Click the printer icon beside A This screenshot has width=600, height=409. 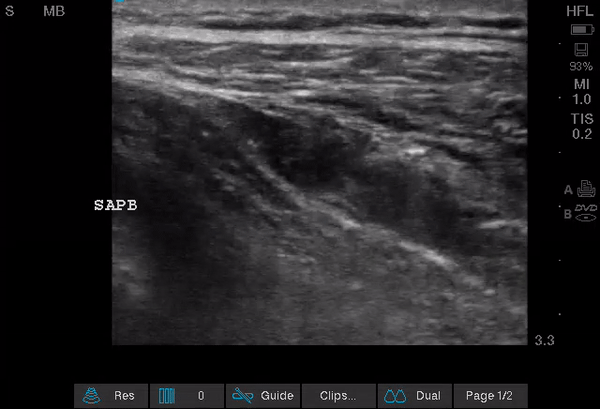point(586,188)
